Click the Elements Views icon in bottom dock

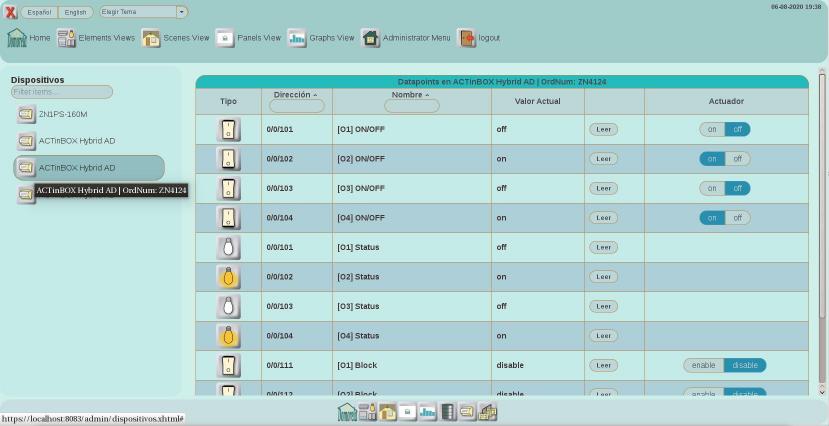367,412
